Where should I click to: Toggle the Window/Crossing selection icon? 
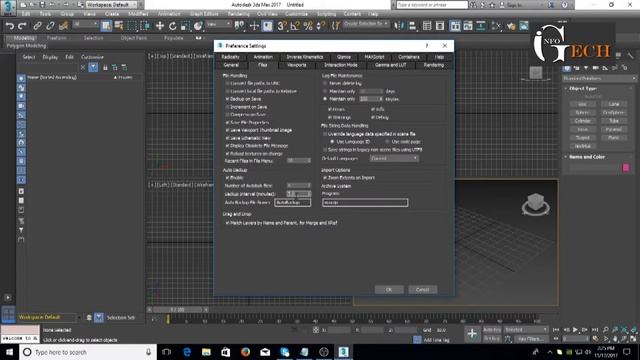145,26
